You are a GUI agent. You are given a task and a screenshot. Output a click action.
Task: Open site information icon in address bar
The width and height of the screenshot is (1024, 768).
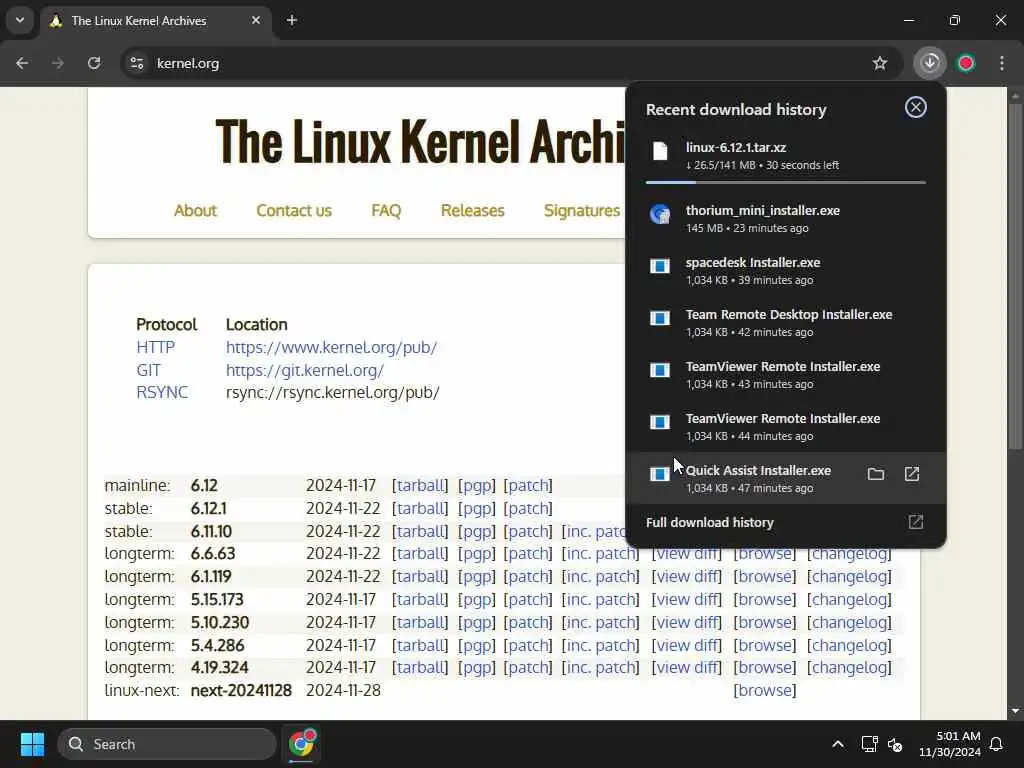click(137, 63)
